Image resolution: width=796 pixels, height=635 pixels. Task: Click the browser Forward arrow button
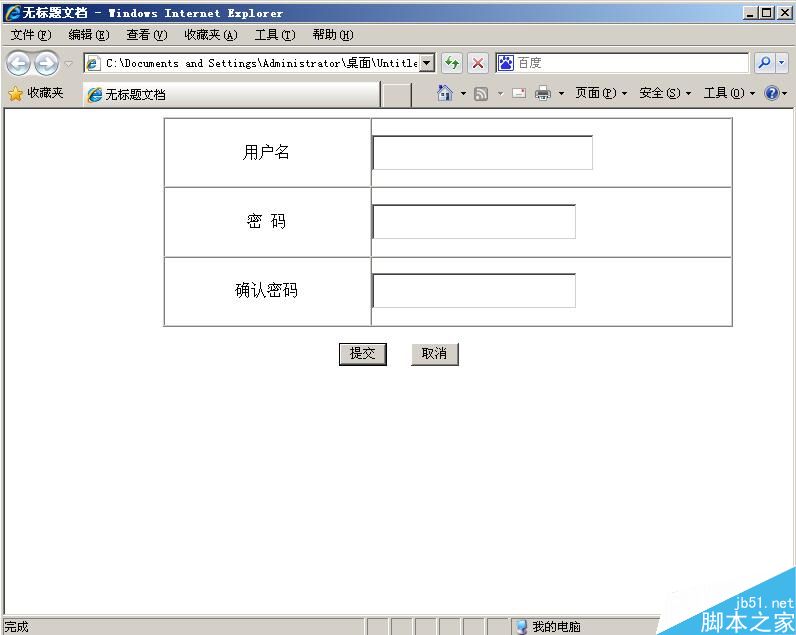[46, 63]
